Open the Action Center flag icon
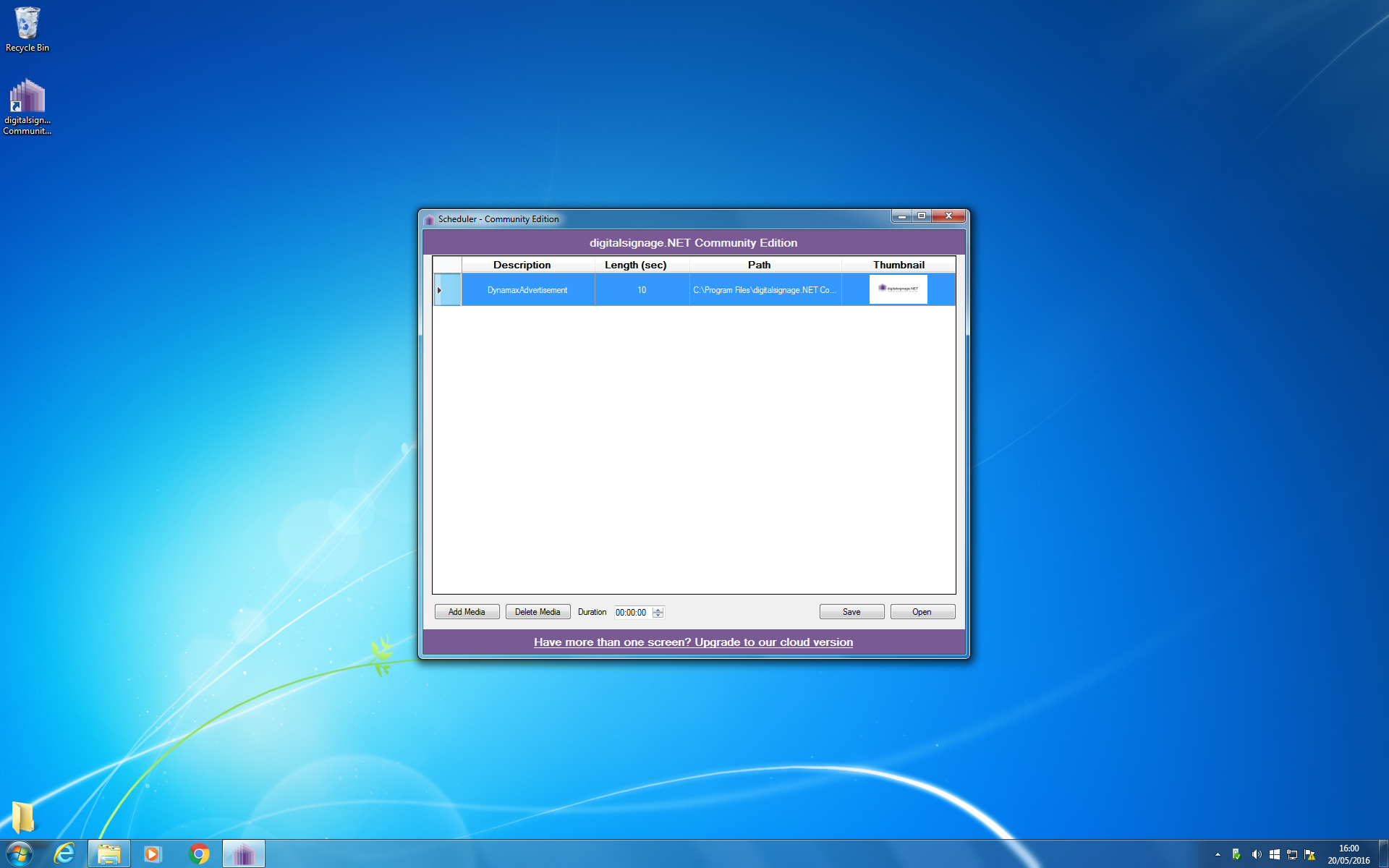 click(x=1309, y=854)
